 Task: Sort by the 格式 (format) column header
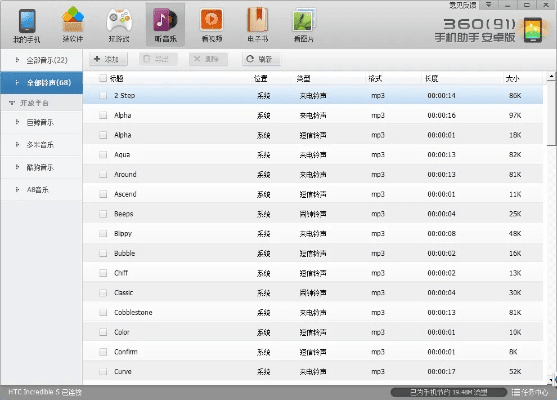(375, 79)
